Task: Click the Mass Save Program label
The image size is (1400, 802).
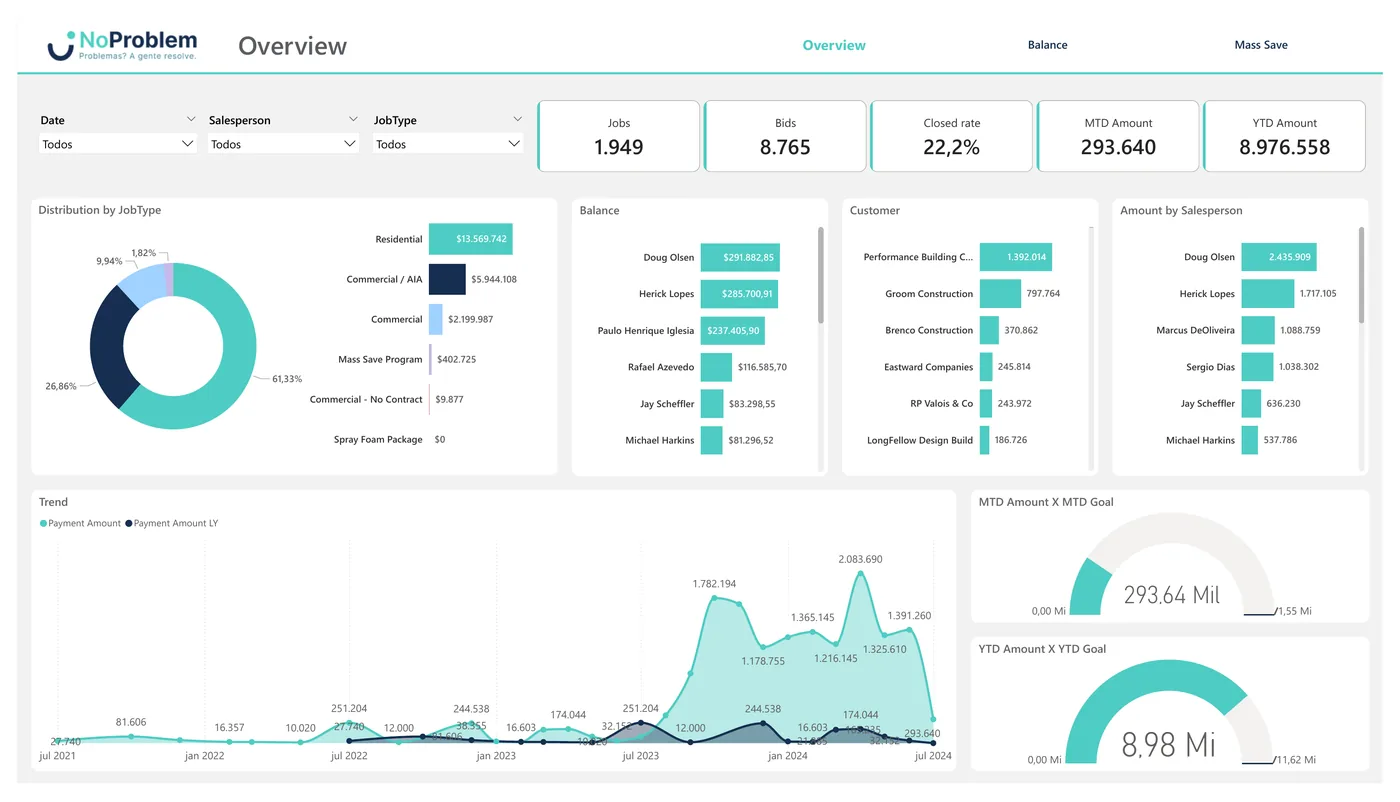Action: pyautogui.click(x=380, y=359)
